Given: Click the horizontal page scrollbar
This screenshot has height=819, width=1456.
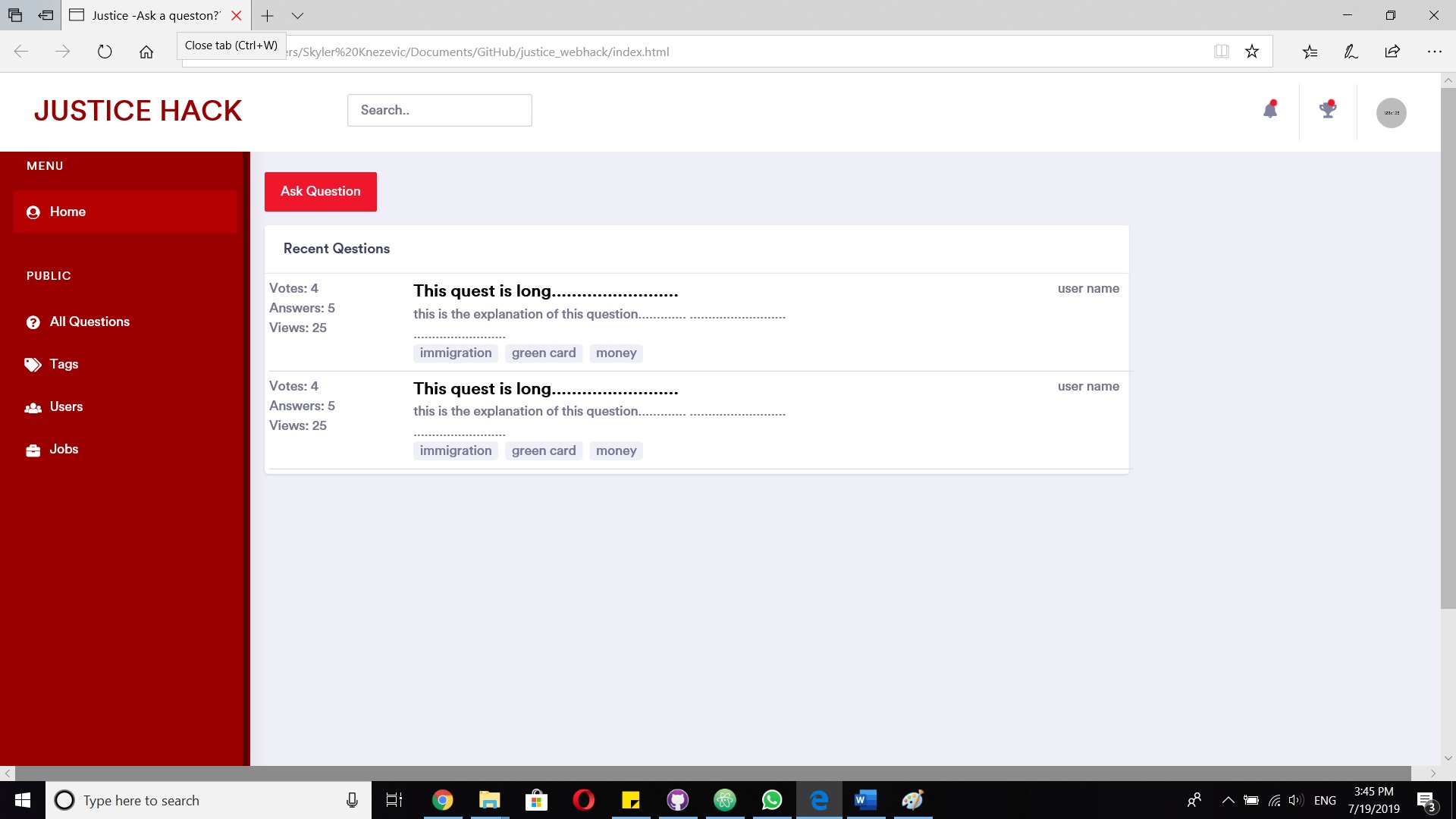Looking at the screenshot, I should coord(713,773).
